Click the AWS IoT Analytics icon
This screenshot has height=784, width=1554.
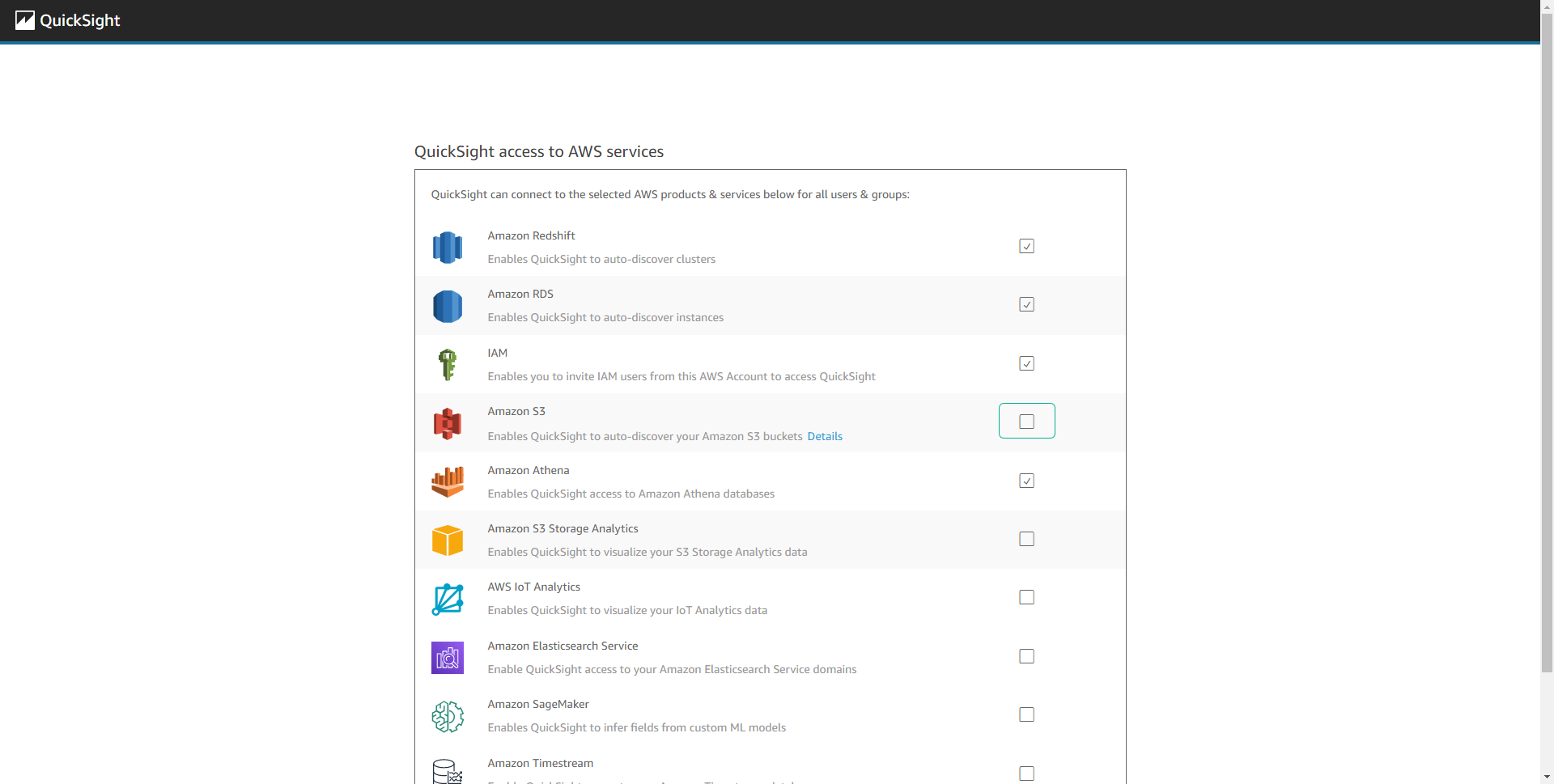448,600
